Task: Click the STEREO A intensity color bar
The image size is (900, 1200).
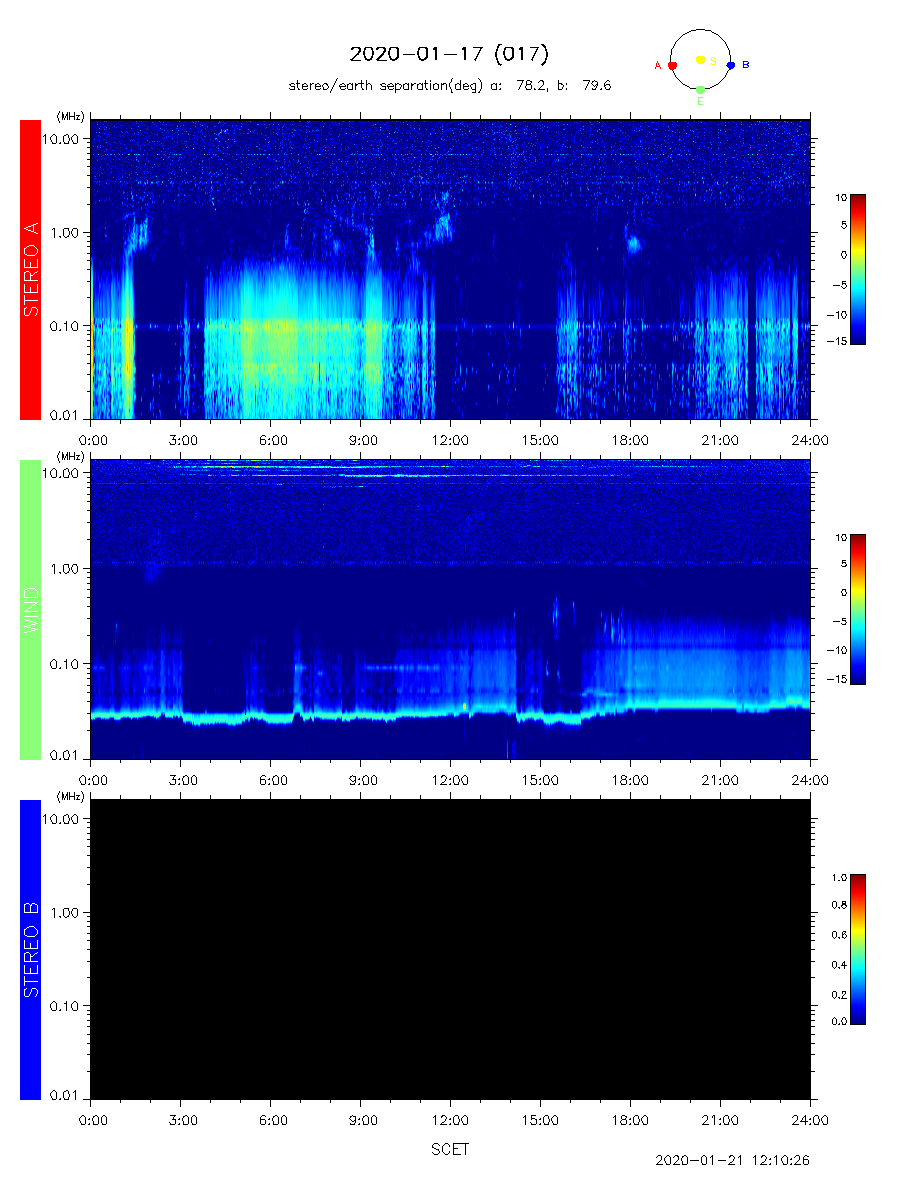Action: click(858, 269)
